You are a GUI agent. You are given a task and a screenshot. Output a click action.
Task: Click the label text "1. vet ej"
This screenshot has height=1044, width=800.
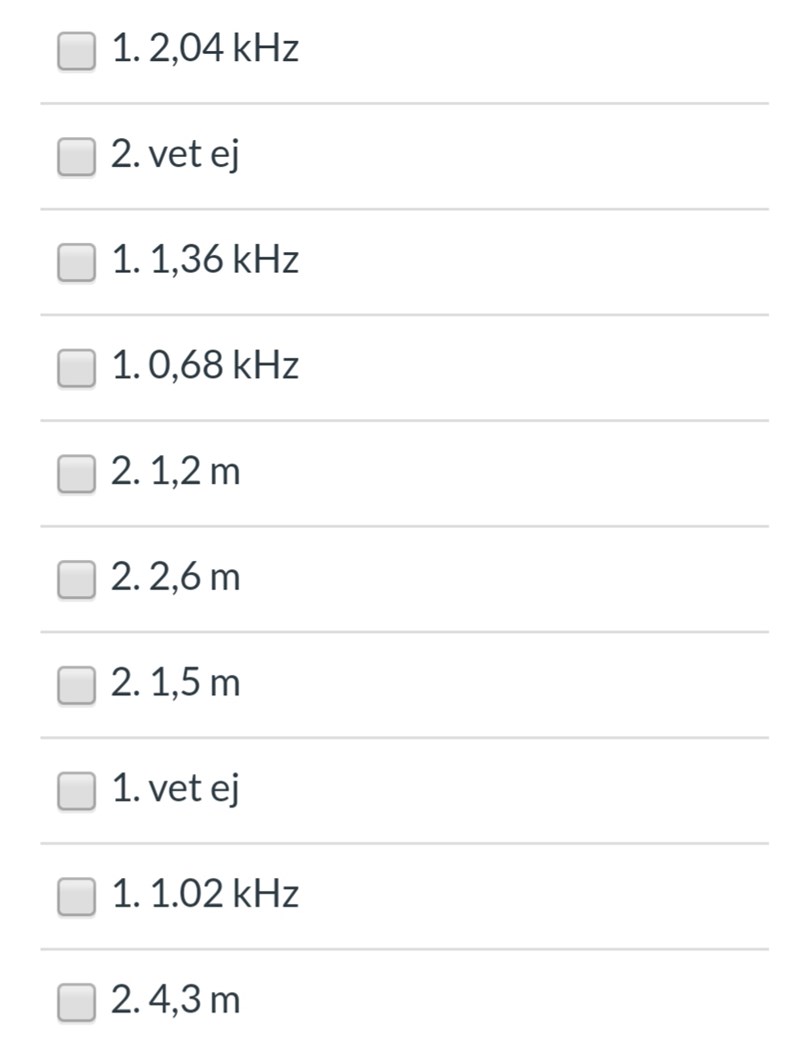(175, 790)
